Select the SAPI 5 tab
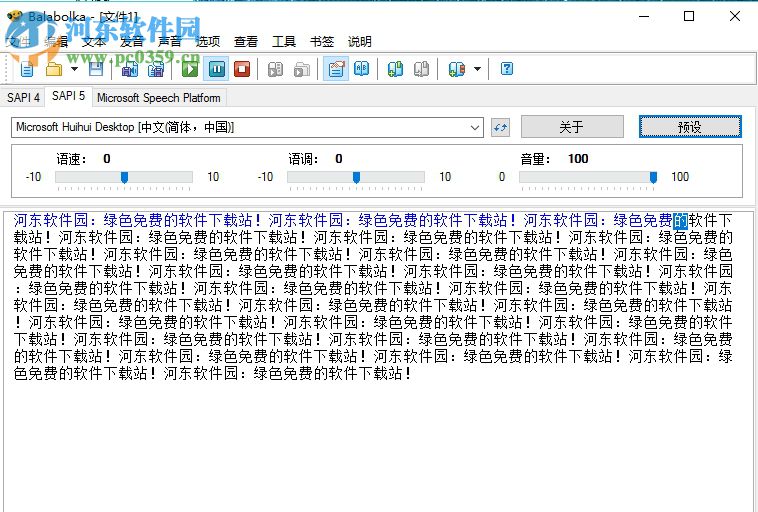Screen dimensions: 758x512 (x=68, y=96)
